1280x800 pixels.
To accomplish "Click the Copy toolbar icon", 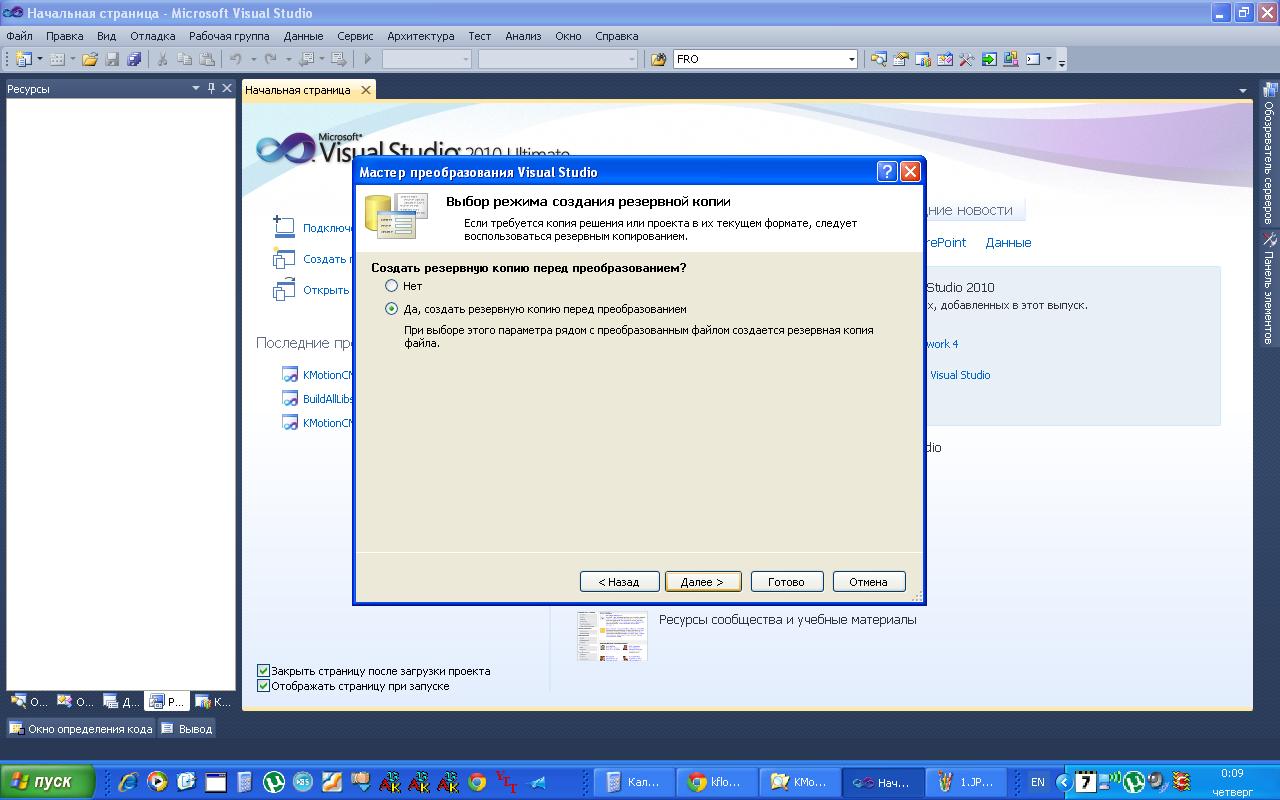I will (x=184, y=59).
